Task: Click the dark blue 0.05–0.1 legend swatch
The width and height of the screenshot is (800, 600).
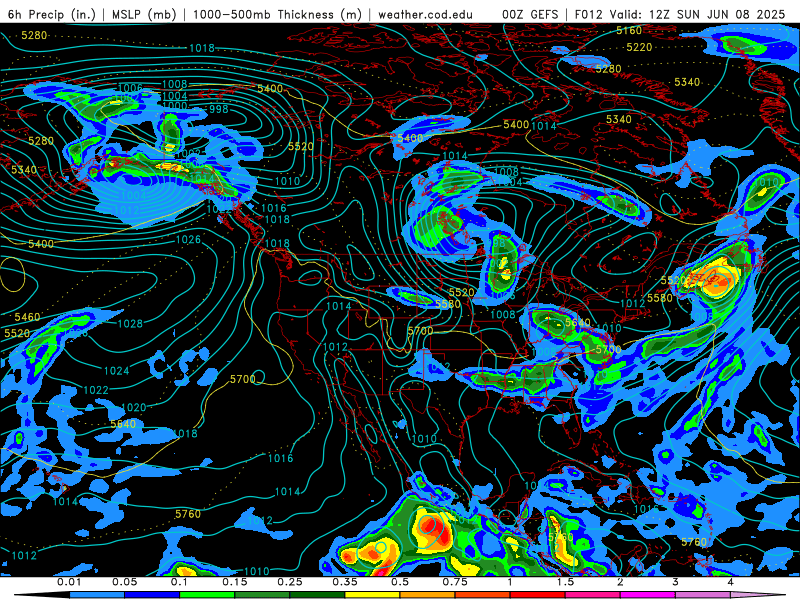Action: point(152,595)
